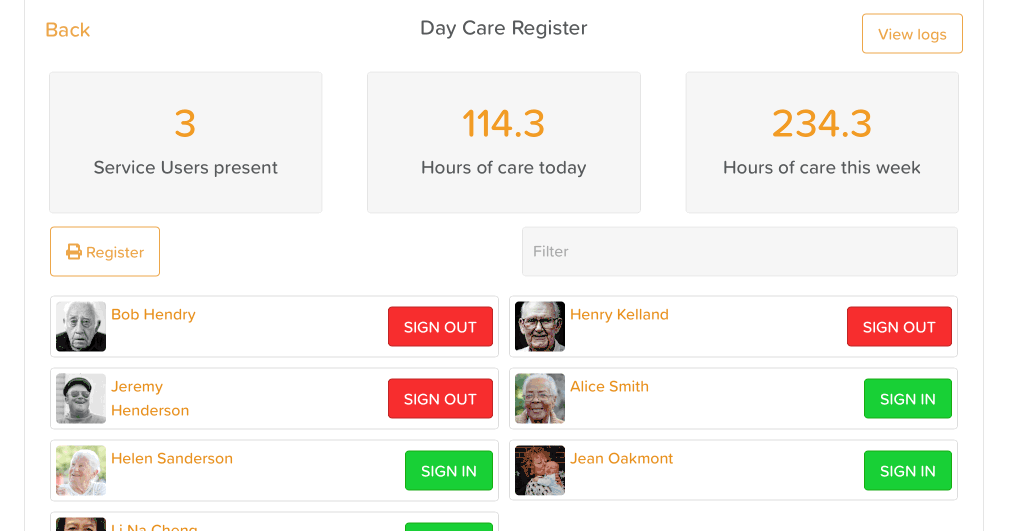Viewport: 1014px width, 531px height.
Task: Open Alice Smith's name link
Action: (x=609, y=387)
